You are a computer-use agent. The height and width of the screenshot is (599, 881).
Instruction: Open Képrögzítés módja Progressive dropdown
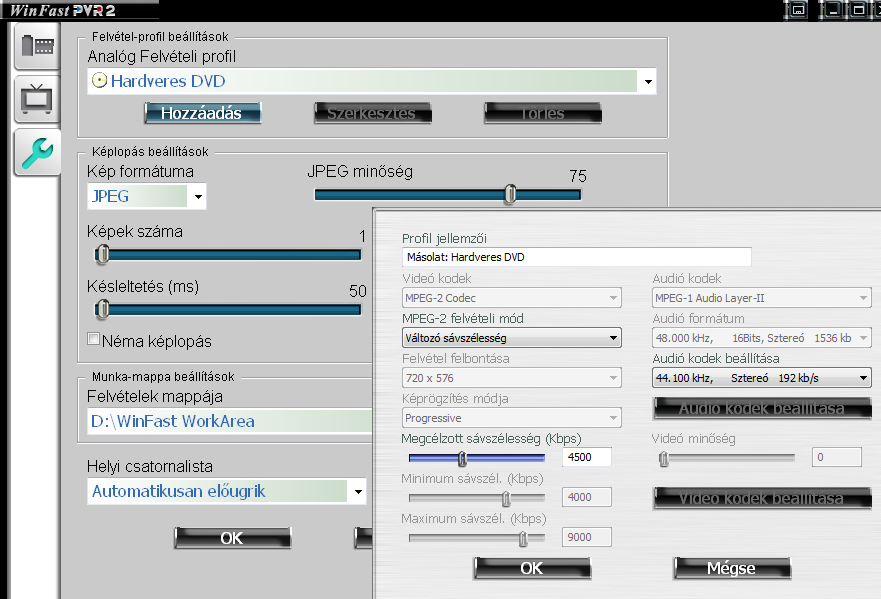click(511, 418)
